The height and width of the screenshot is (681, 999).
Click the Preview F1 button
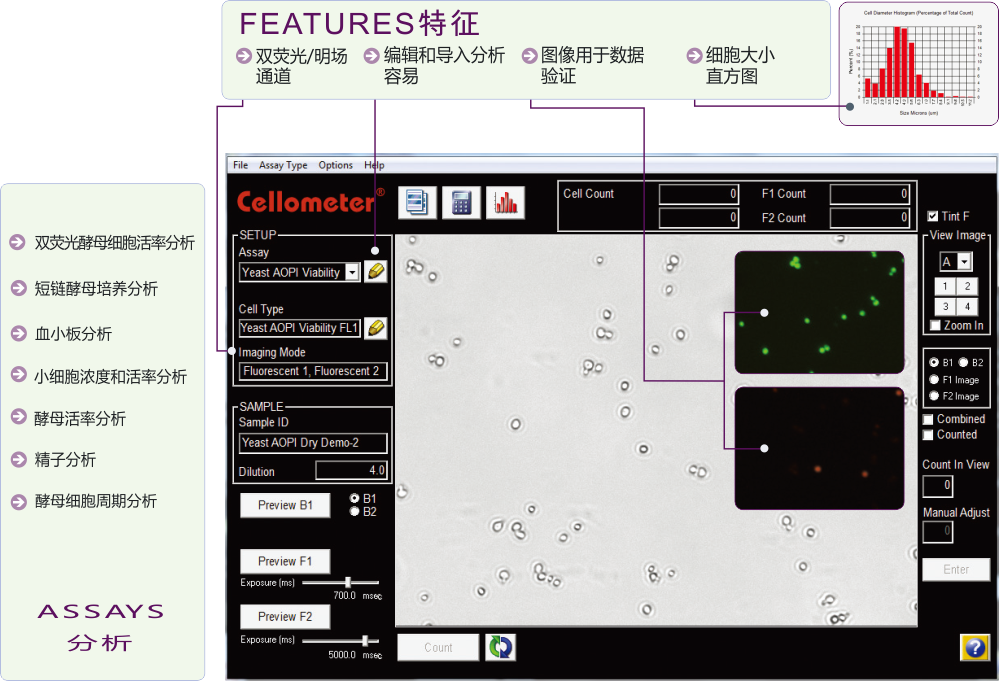[x=285, y=561]
